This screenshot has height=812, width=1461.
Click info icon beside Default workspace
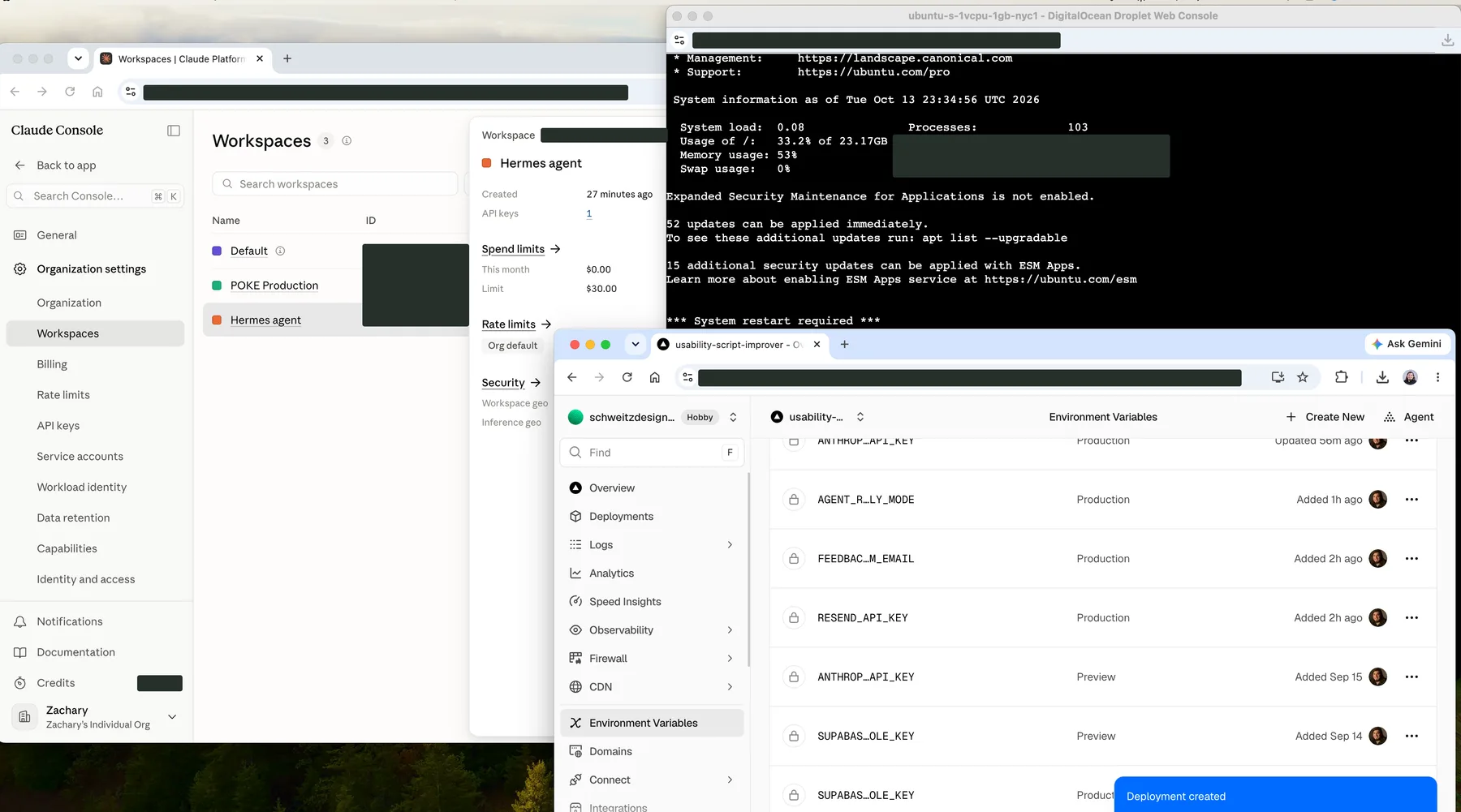click(280, 251)
